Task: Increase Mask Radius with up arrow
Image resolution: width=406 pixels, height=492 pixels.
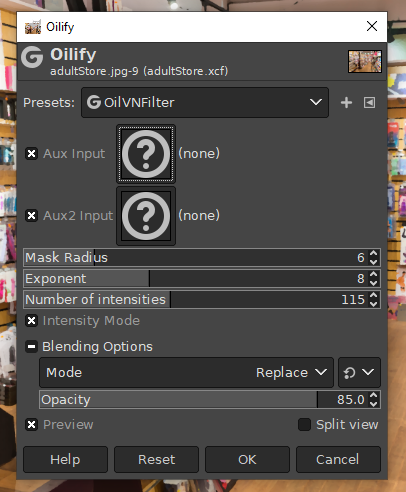Action: click(374, 254)
